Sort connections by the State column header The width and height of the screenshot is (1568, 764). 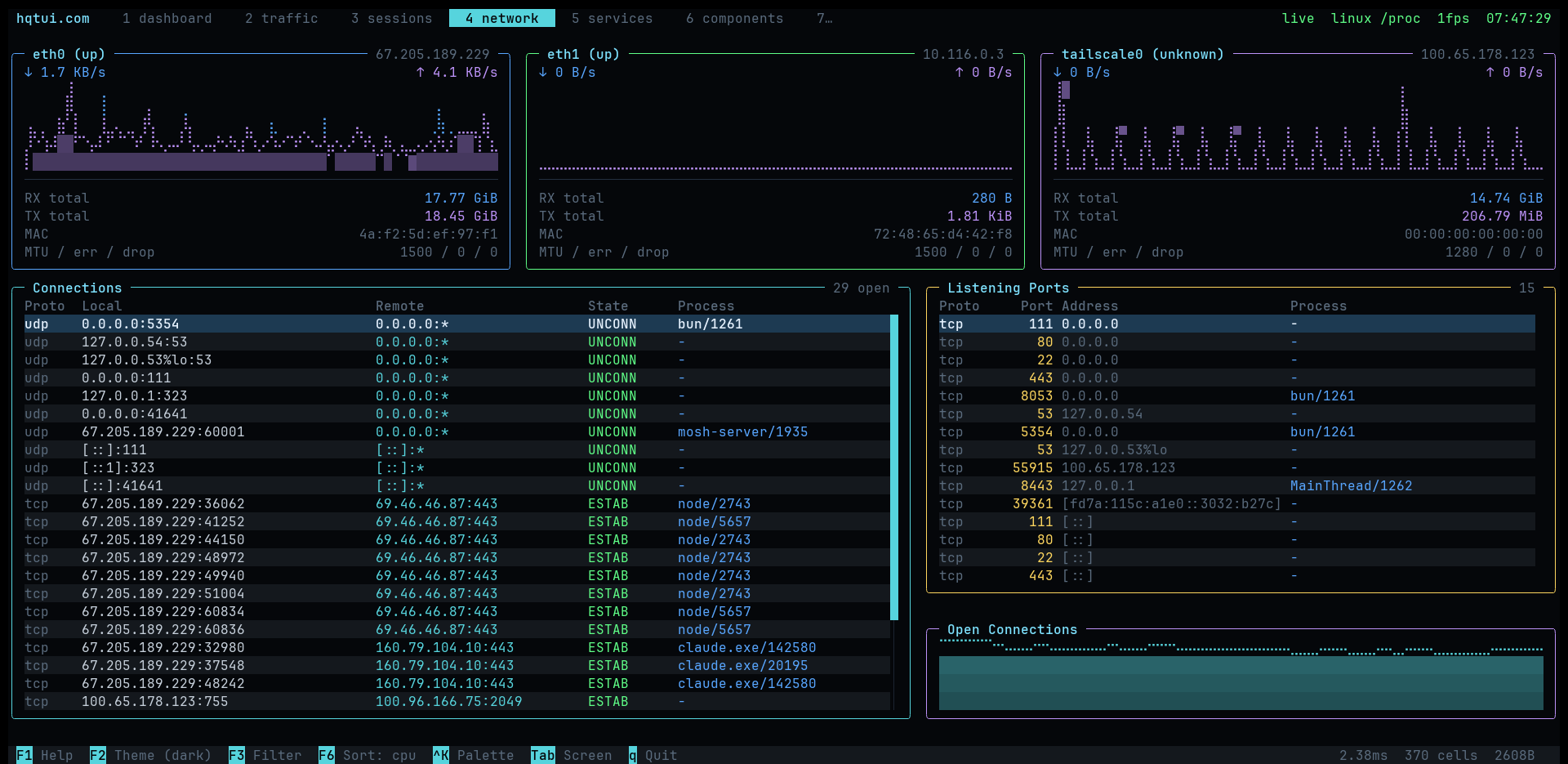[608, 306]
